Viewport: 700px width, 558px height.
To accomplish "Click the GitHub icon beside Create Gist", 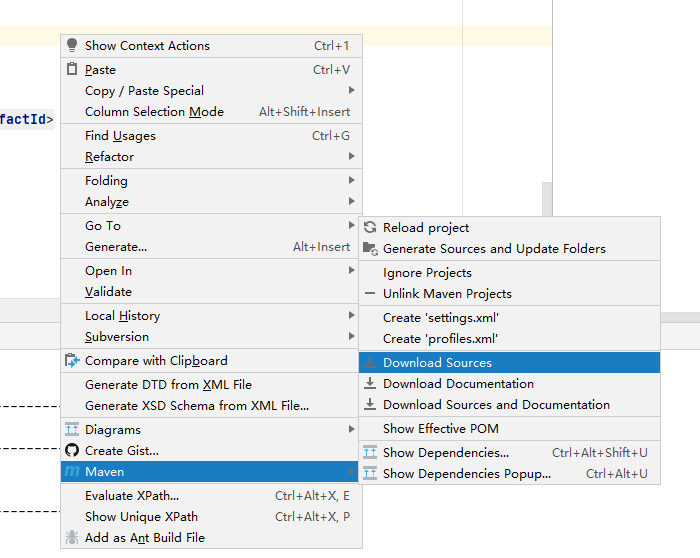I will click(x=71, y=450).
